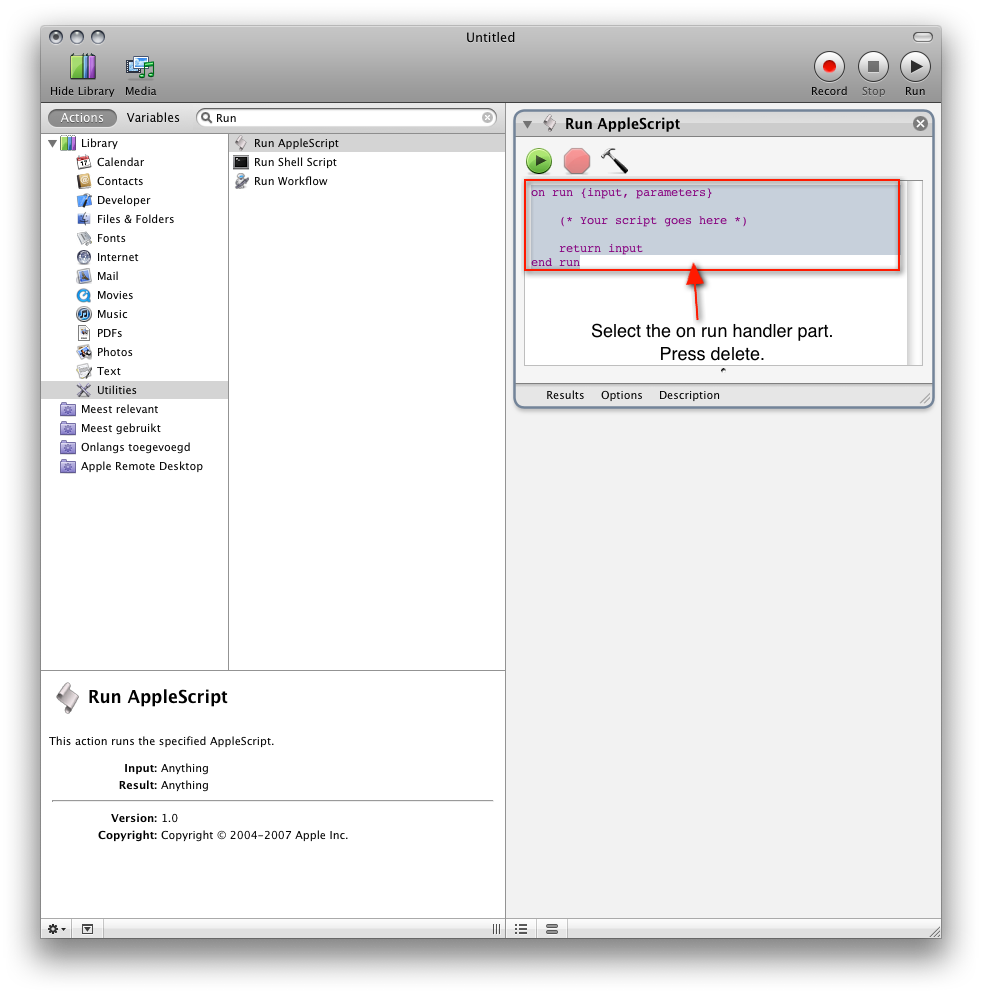This screenshot has height=994, width=982.
Task: Open the gear action menu
Action: pyautogui.click(x=56, y=929)
